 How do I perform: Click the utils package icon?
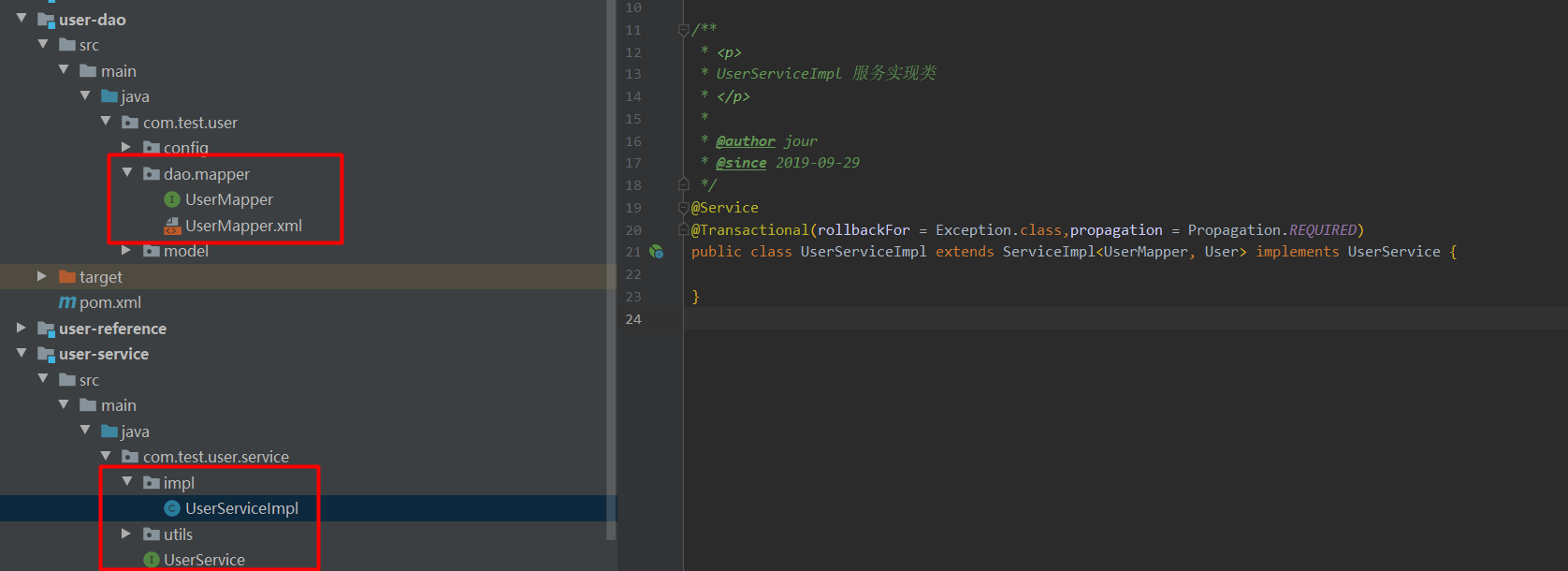(x=152, y=534)
